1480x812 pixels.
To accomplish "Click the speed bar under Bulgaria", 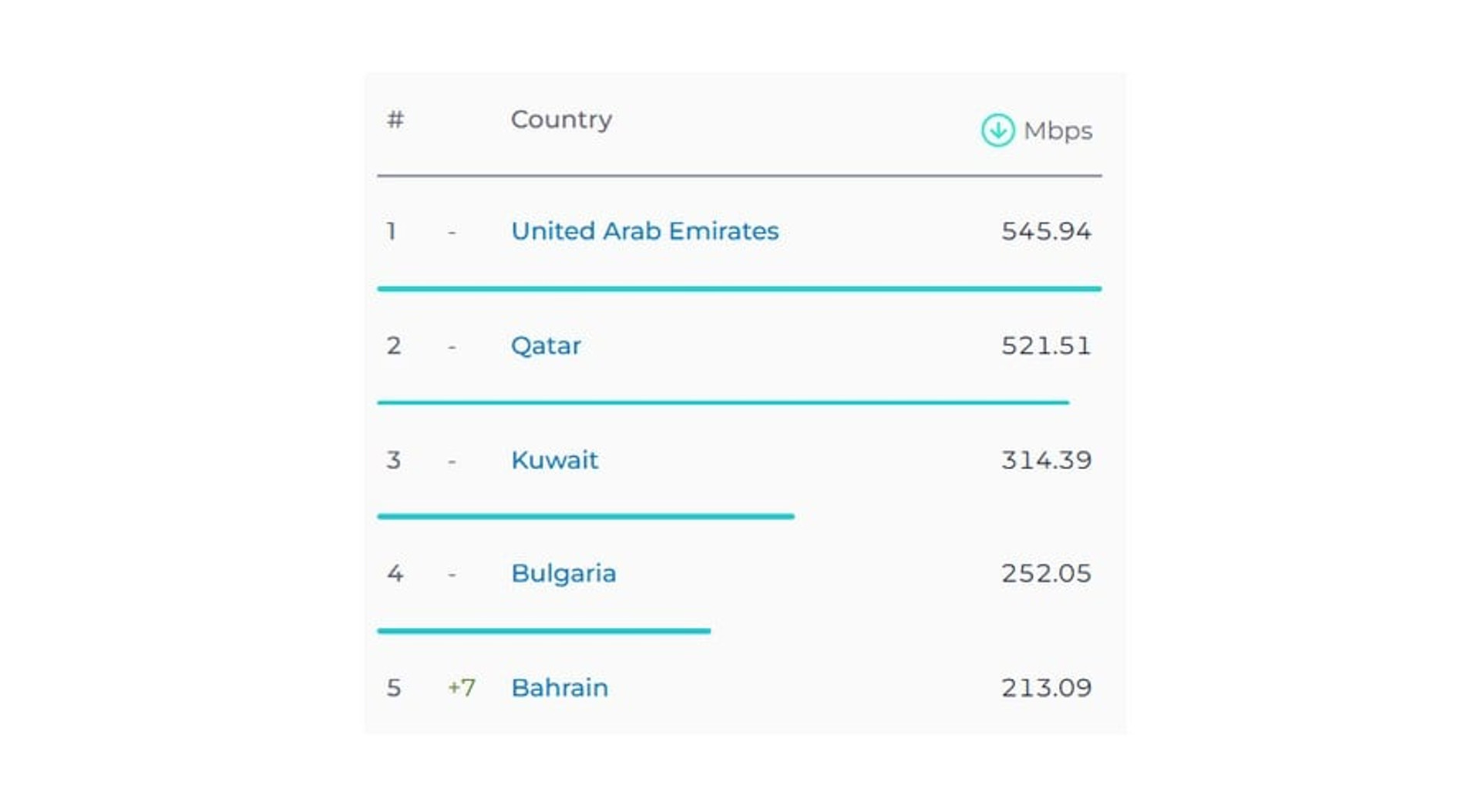I will click(x=544, y=631).
